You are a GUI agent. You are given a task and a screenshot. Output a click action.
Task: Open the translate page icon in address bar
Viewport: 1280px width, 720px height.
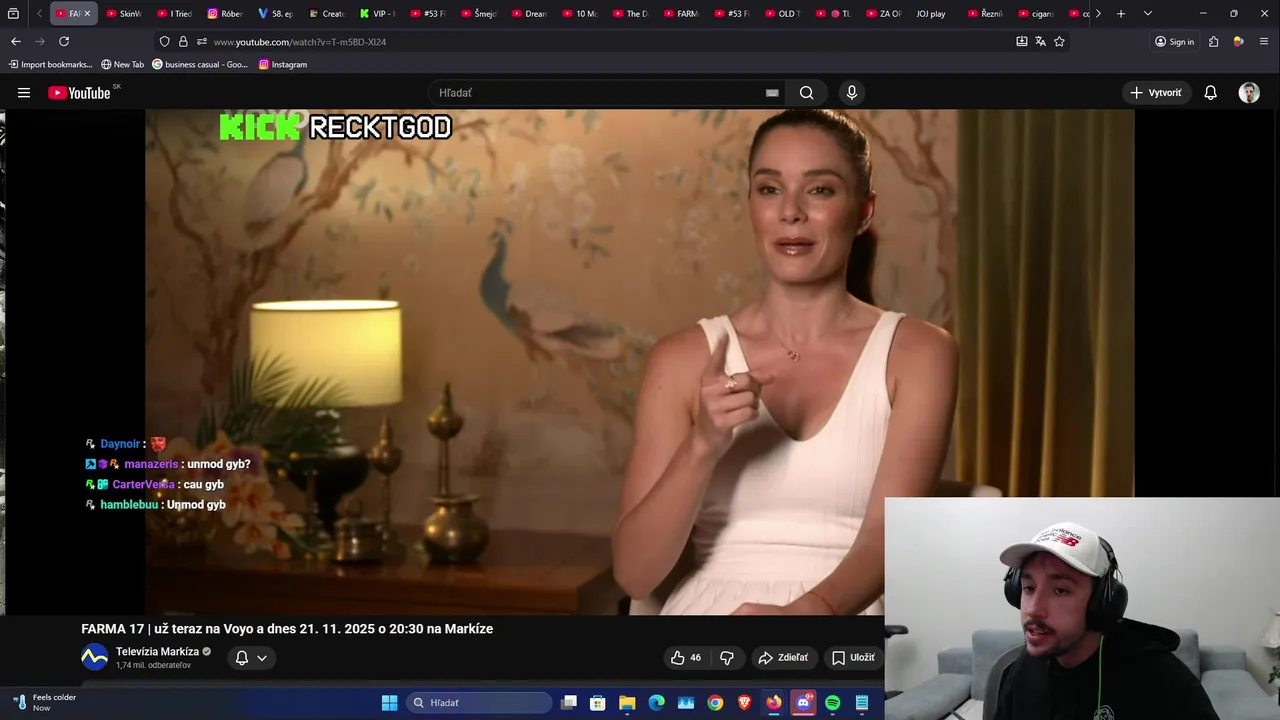1040,42
